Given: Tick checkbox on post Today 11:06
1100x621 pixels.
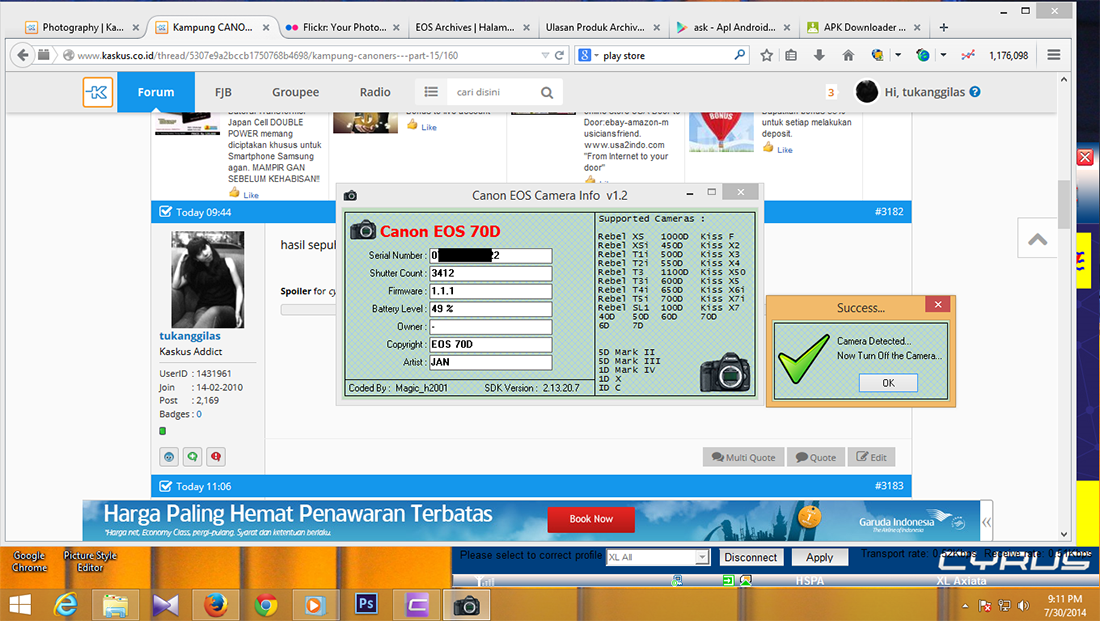Looking at the screenshot, I should point(166,486).
